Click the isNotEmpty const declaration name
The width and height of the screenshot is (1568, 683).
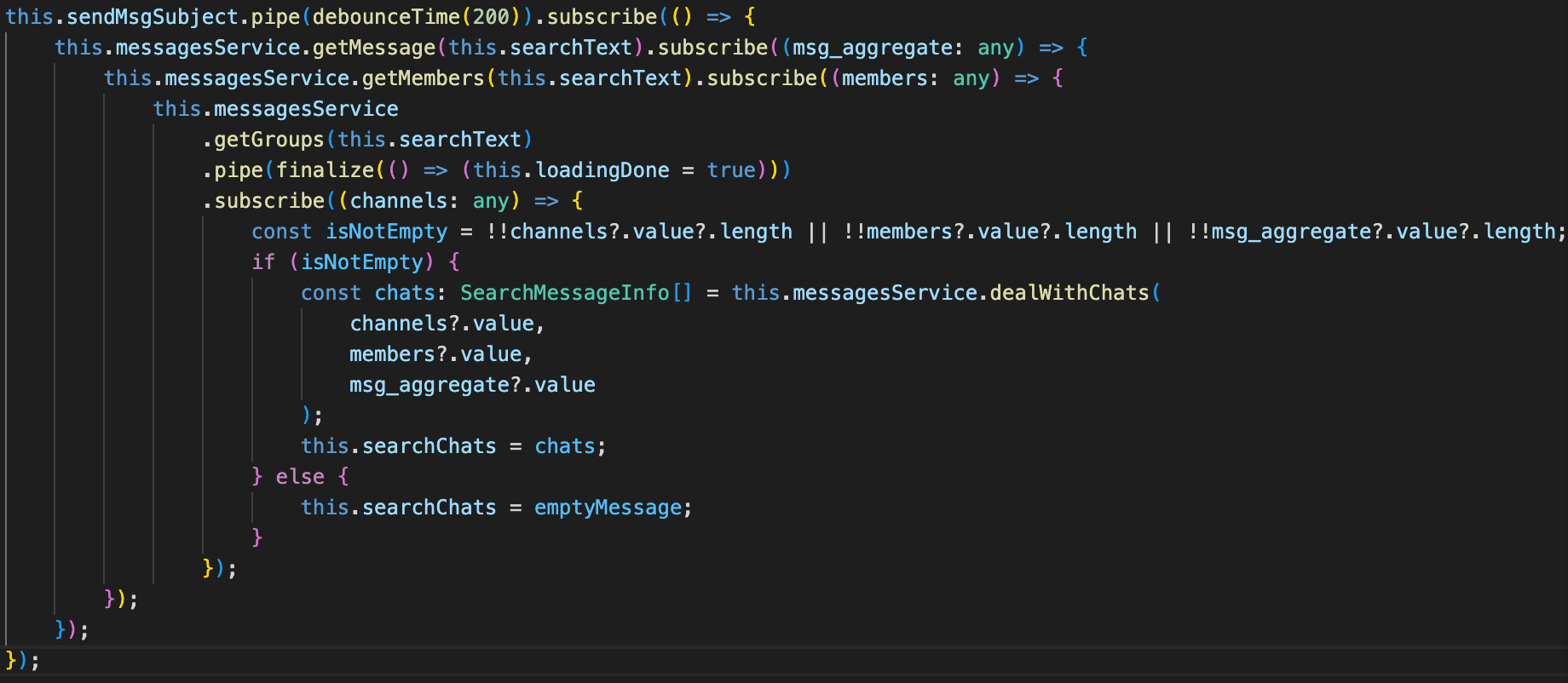click(386, 232)
